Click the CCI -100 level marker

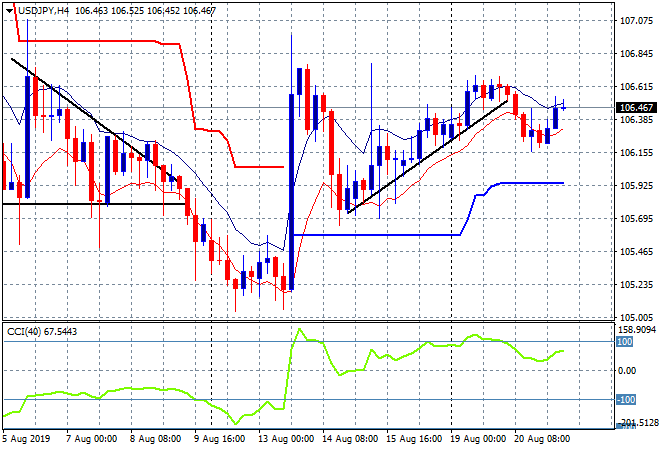626,399
